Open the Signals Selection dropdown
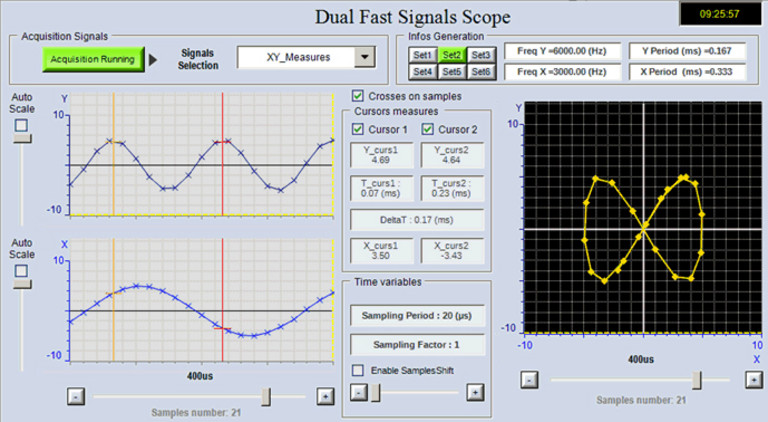The width and height of the screenshot is (768, 422). coord(363,58)
